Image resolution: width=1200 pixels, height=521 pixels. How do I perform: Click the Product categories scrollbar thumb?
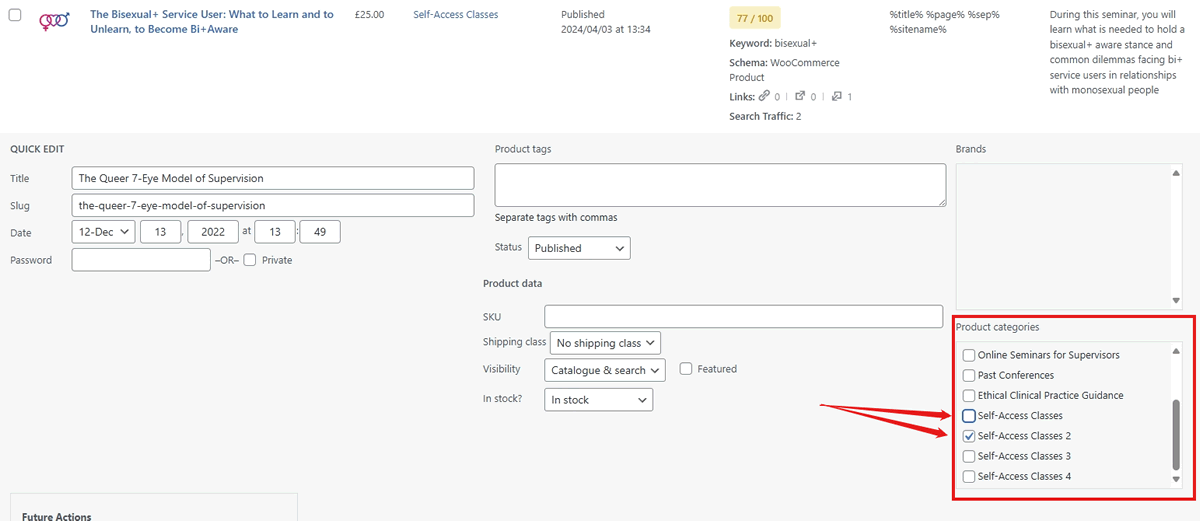pyautogui.click(x=1175, y=434)
